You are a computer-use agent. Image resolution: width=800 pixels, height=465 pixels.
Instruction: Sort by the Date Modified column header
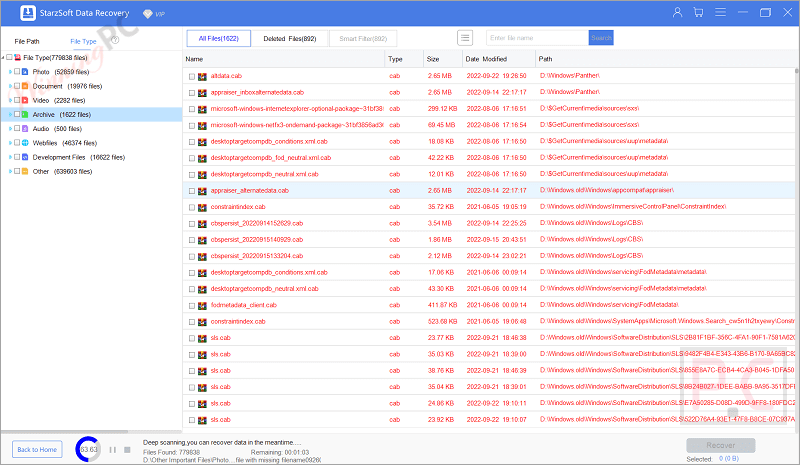click(498, 59)
